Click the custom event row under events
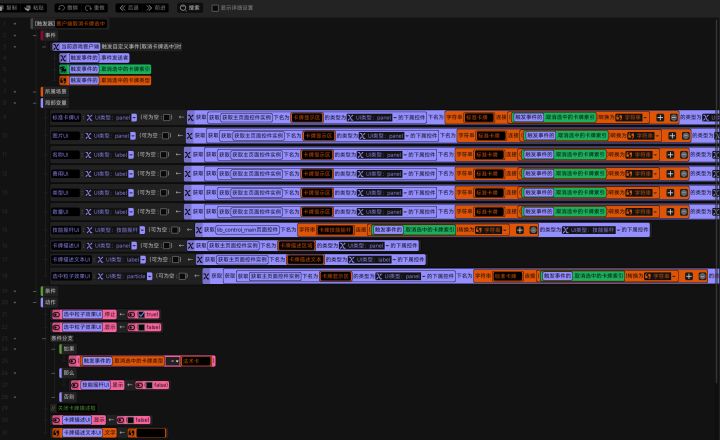The width and height of the screenshot is (720, 440). pyautogui.click(x=117, y=46)
